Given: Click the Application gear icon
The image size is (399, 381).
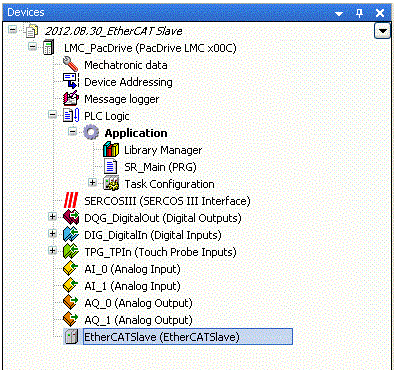Looking at the screenshot, I should [x=91, y=132].
